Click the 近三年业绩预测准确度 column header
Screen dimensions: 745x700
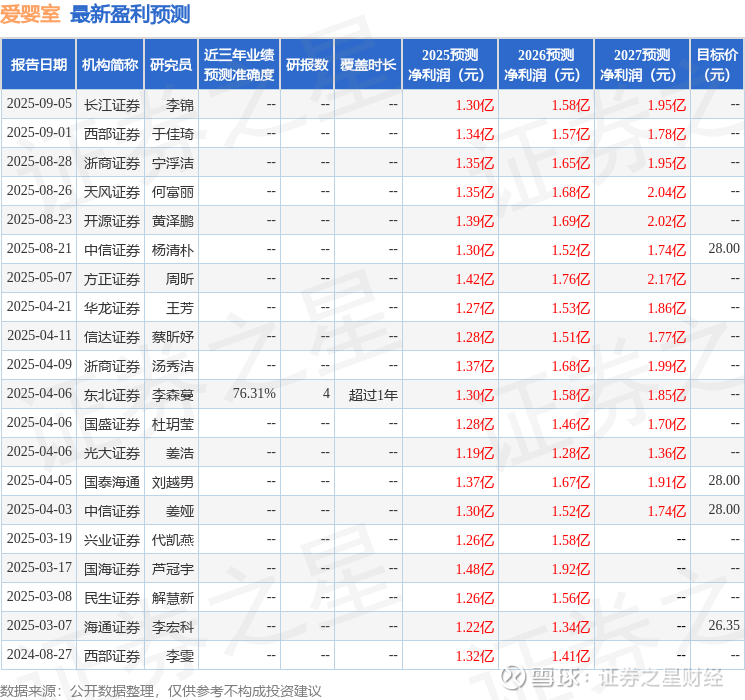pos(239,65)
